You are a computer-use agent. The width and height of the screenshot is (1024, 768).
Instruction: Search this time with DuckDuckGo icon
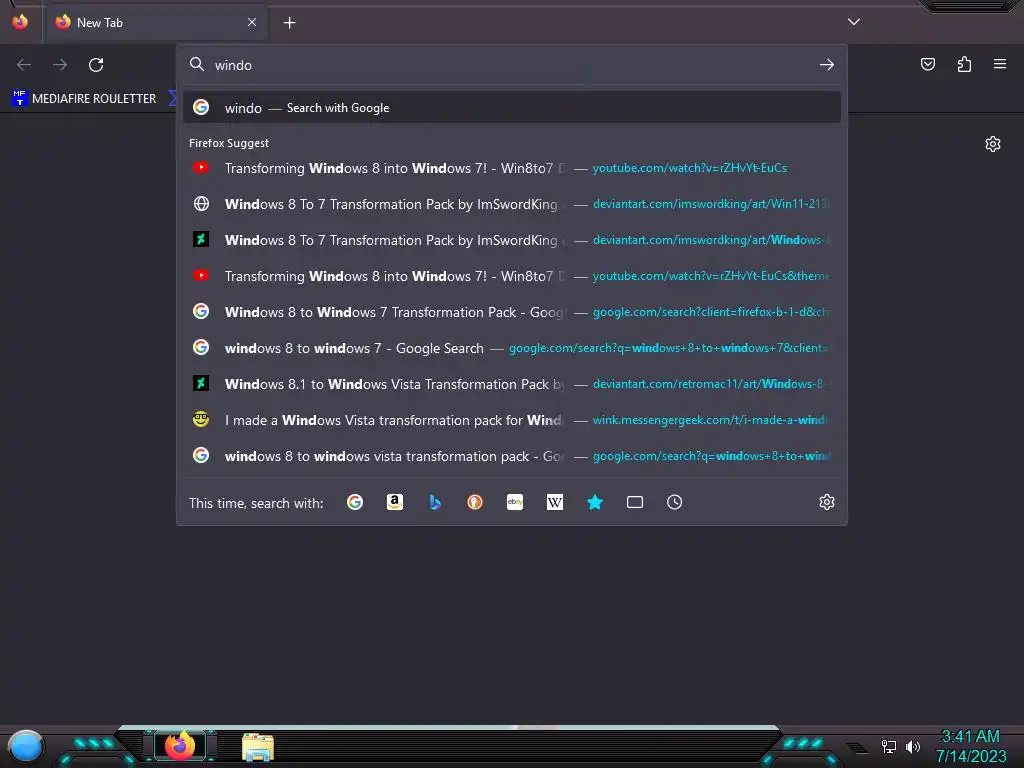click(475, 502)
